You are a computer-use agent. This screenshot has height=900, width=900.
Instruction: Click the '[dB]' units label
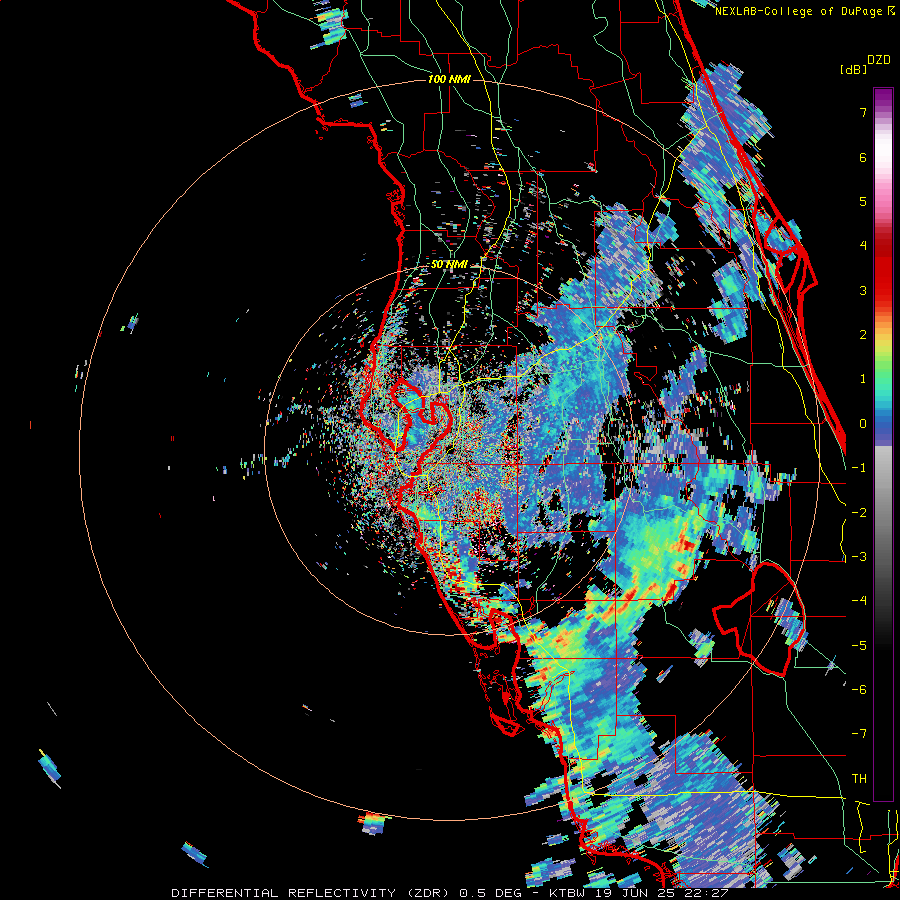coord(854,69)
